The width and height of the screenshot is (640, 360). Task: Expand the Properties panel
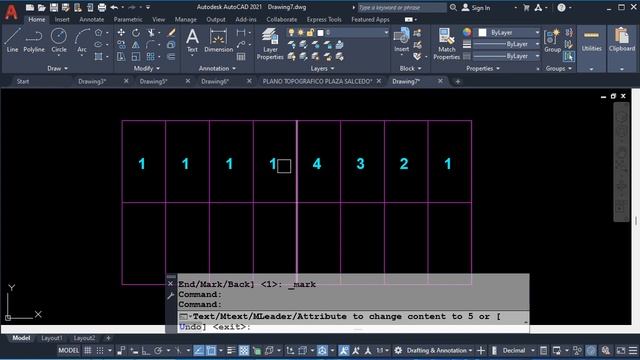[483, 69]
